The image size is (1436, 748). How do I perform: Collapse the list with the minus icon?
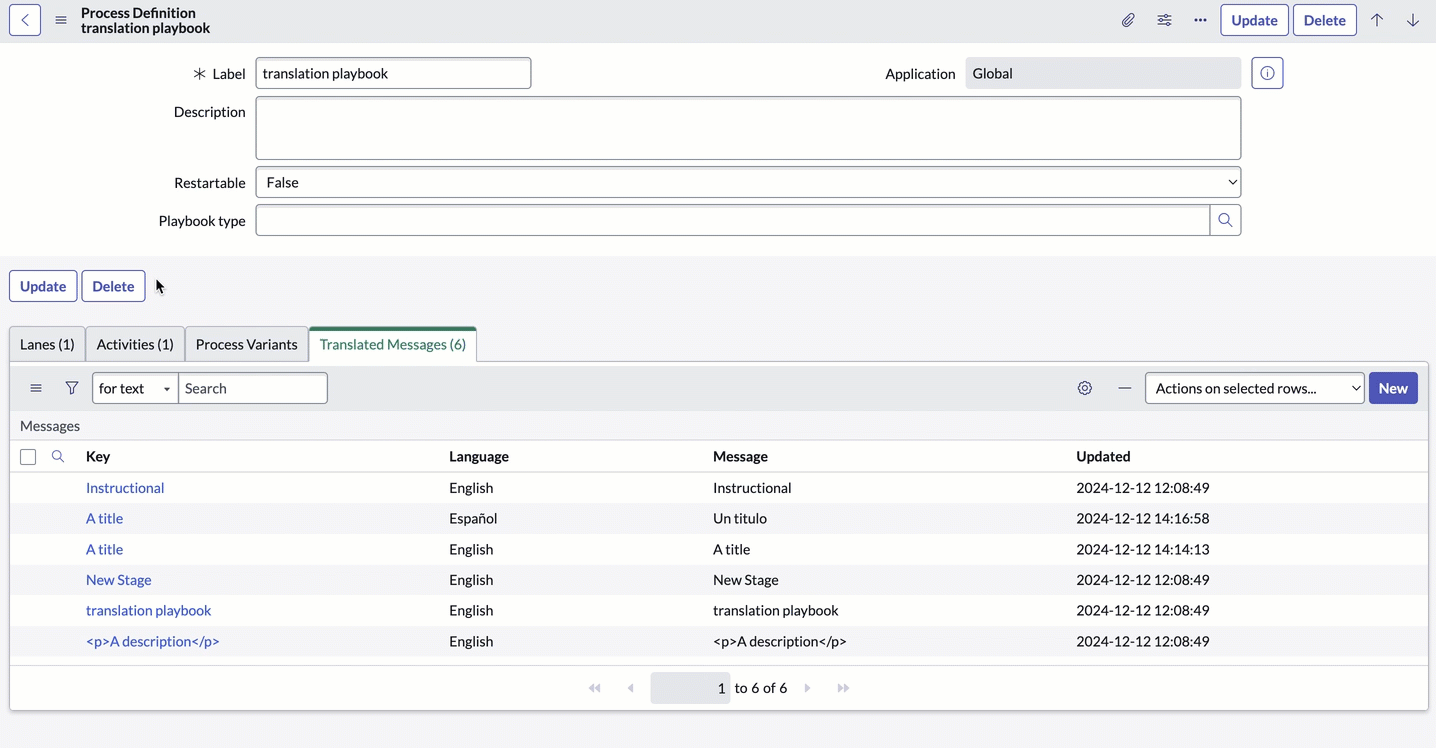coord(1125,388)
